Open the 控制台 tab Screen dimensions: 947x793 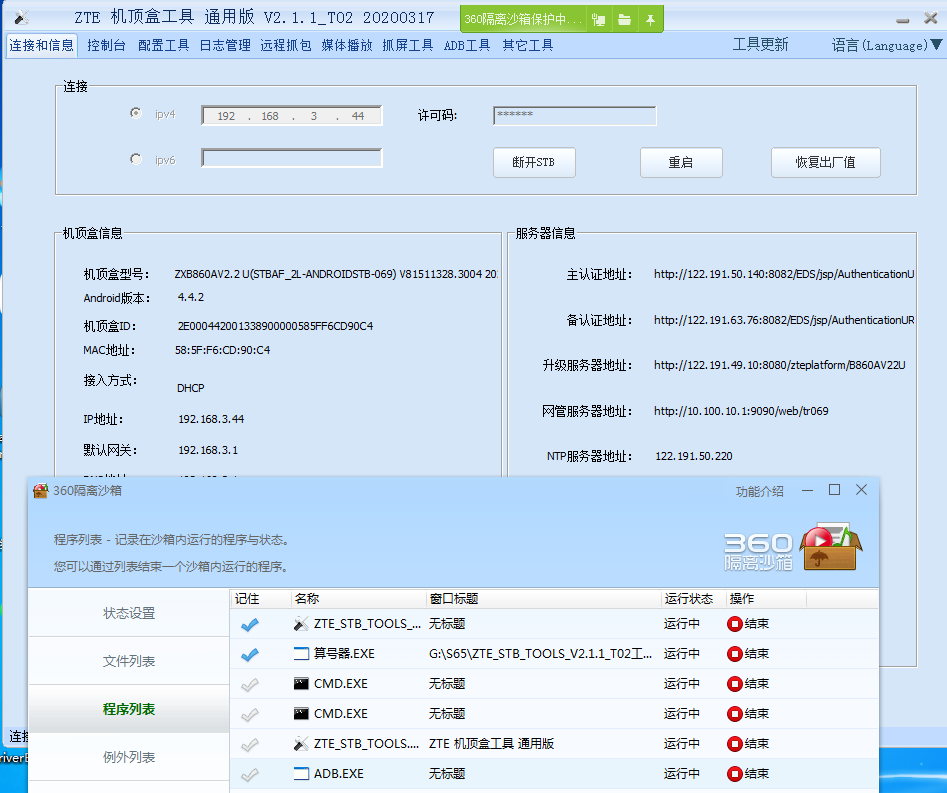click(106, 45)
